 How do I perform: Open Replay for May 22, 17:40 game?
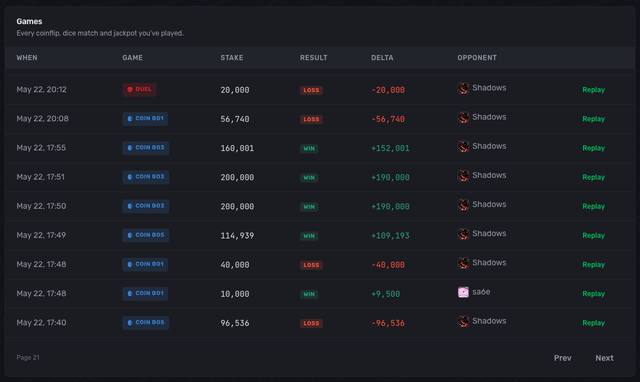593,323
